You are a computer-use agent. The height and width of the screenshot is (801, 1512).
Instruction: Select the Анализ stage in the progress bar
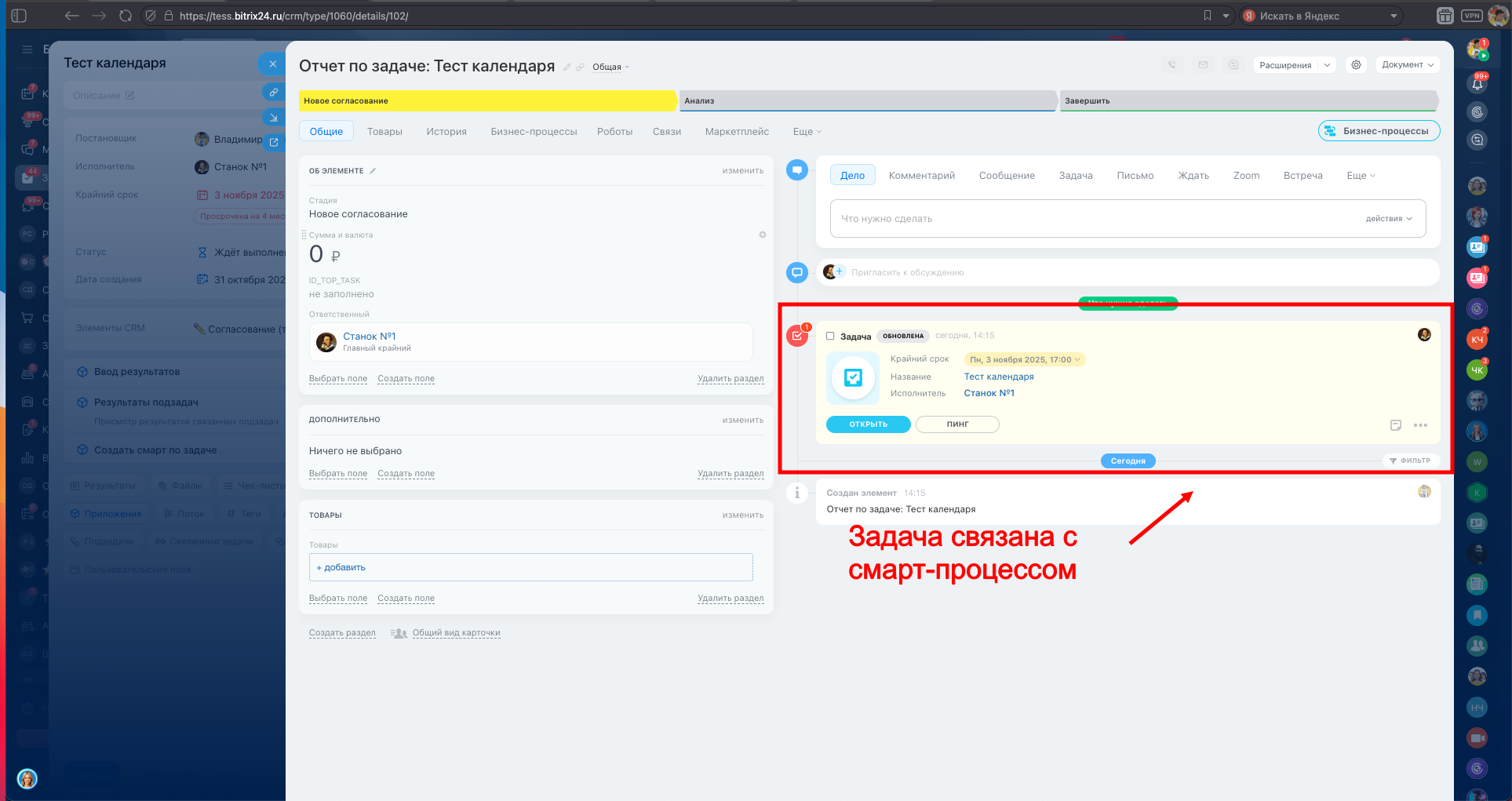click(x=867, y=101)
